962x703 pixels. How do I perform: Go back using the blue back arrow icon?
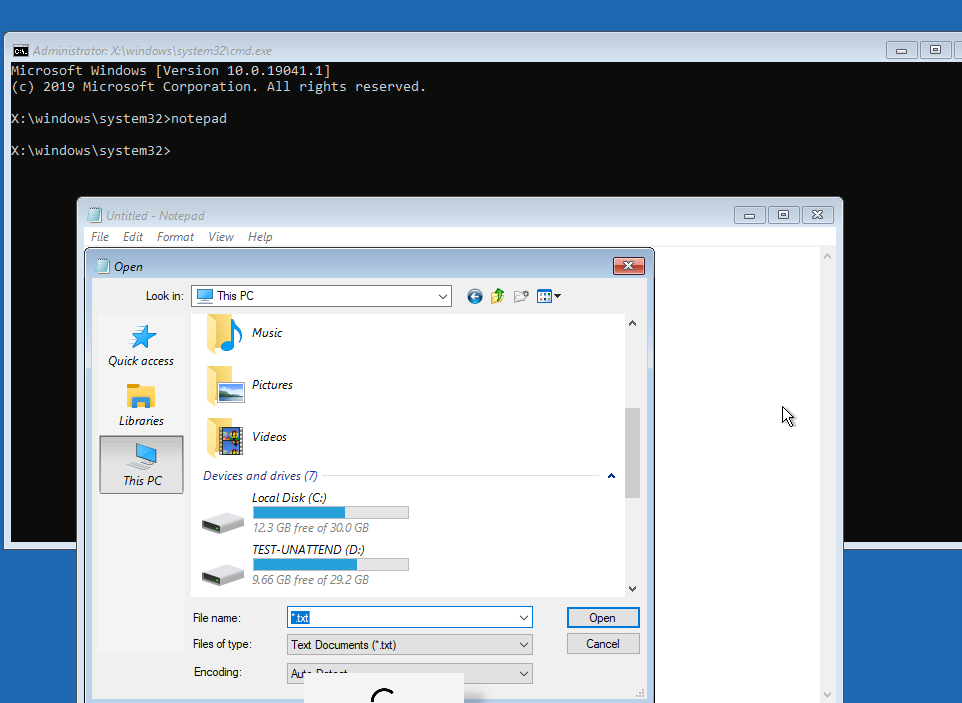pos(474,297)
